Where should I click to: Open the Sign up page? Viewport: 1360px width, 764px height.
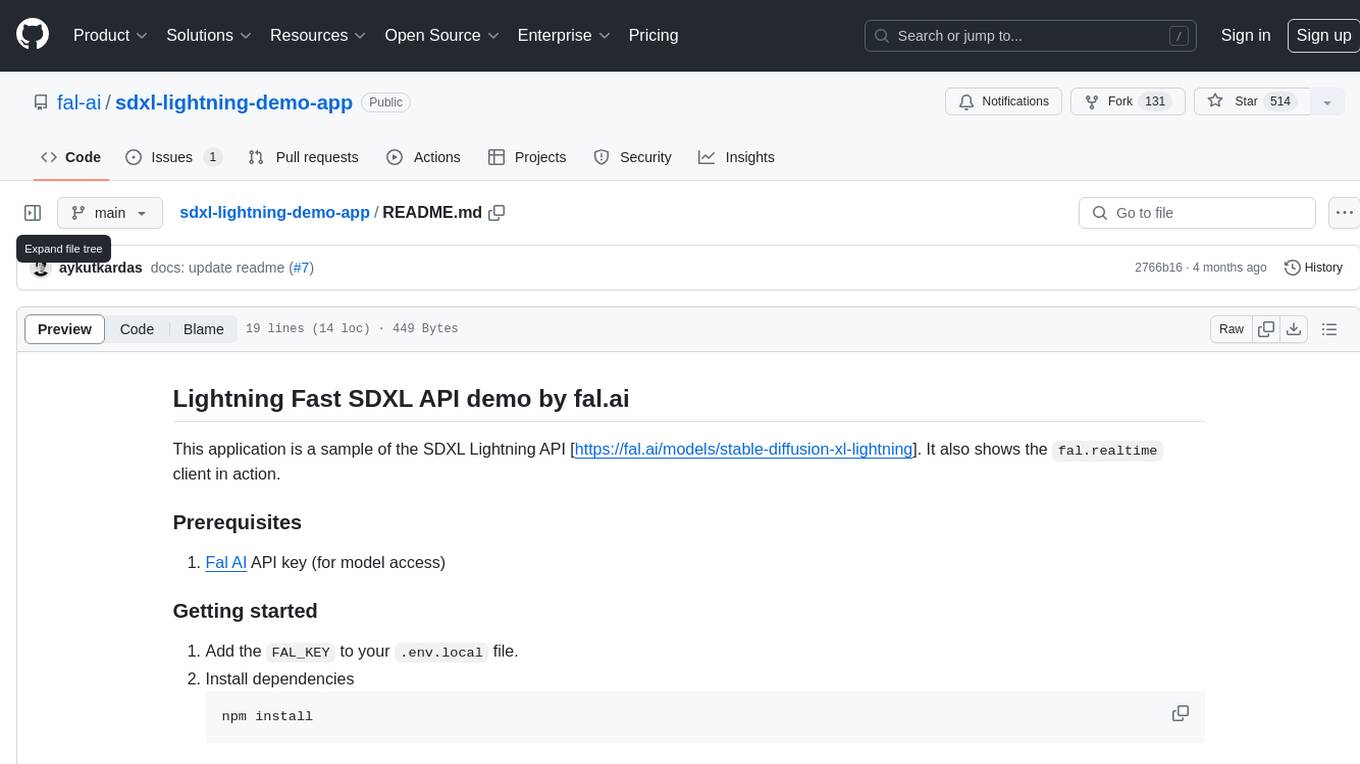point(1323,35)
